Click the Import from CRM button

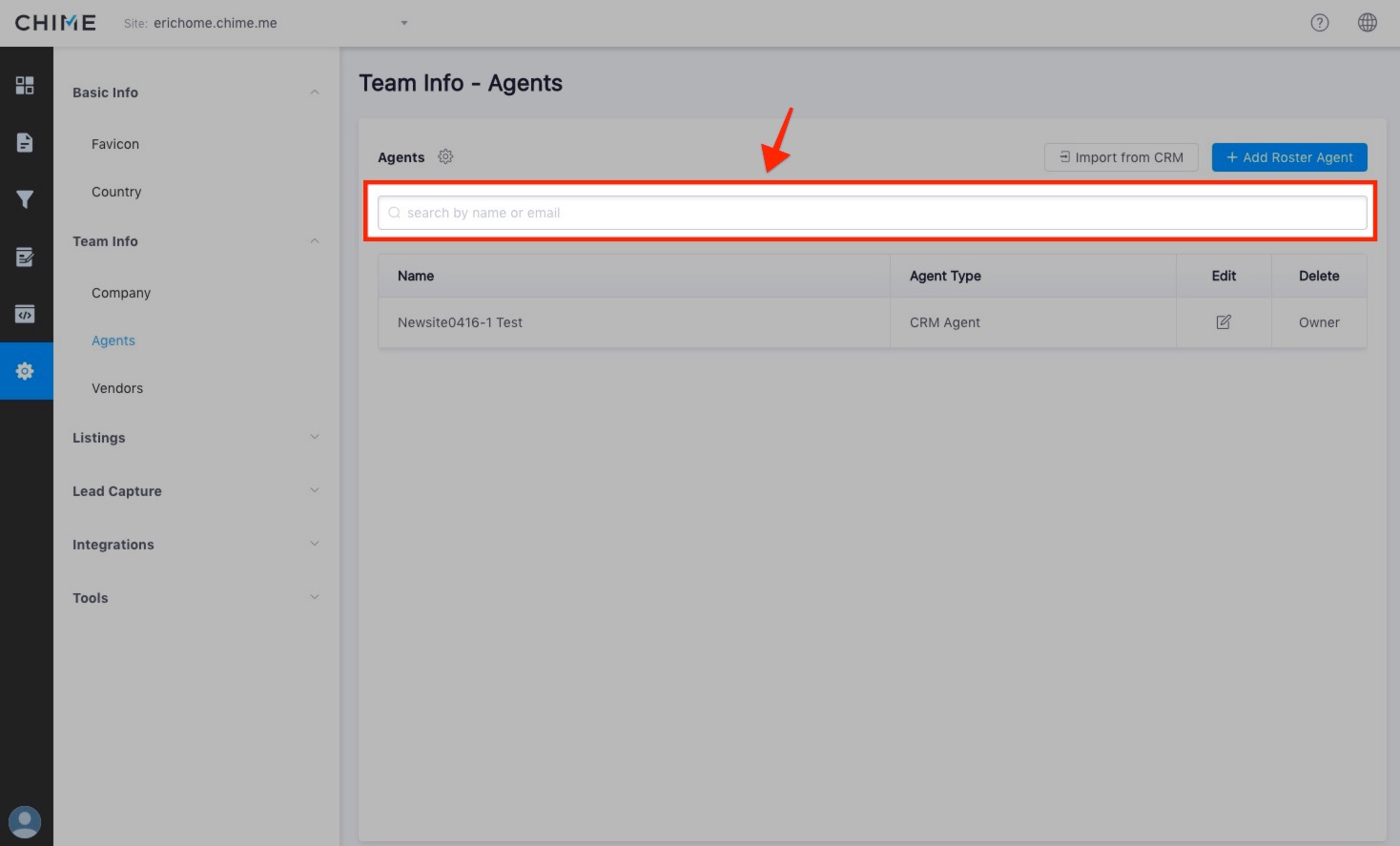pos(1121,157)
